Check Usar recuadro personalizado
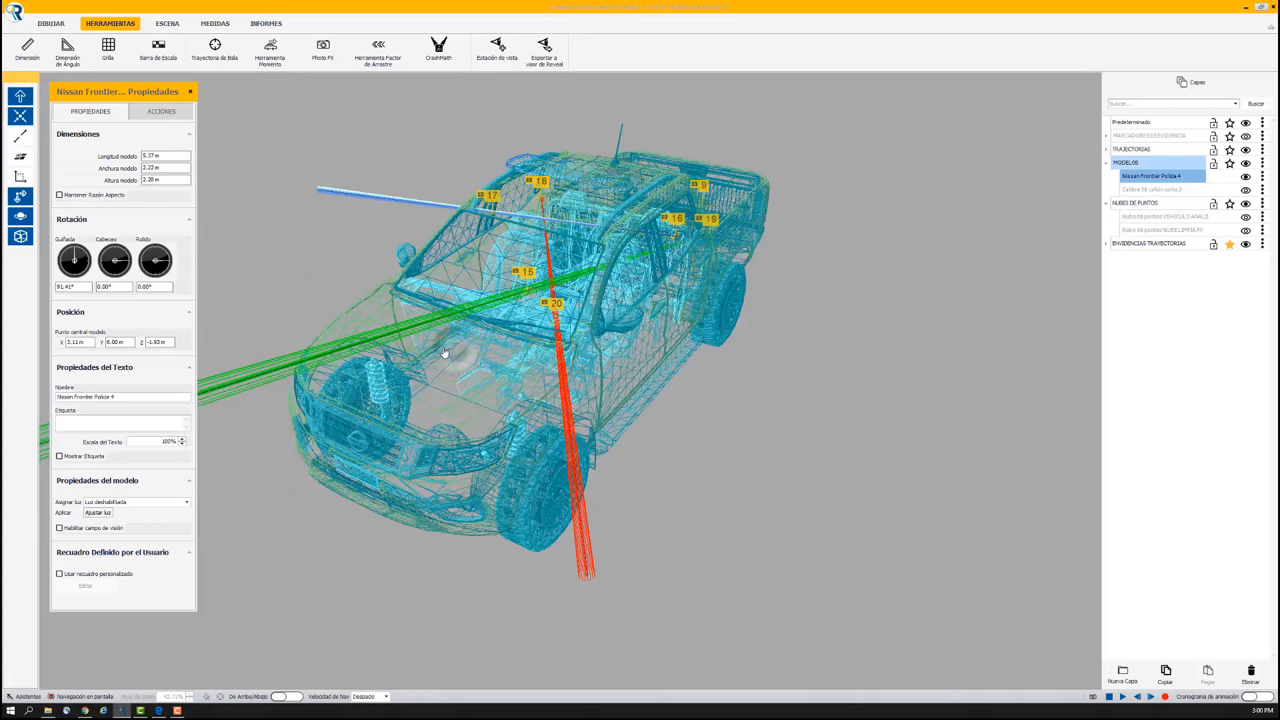Image resolution: width=1280 pixels, height=720 pixels. click(x=59, y=574)
